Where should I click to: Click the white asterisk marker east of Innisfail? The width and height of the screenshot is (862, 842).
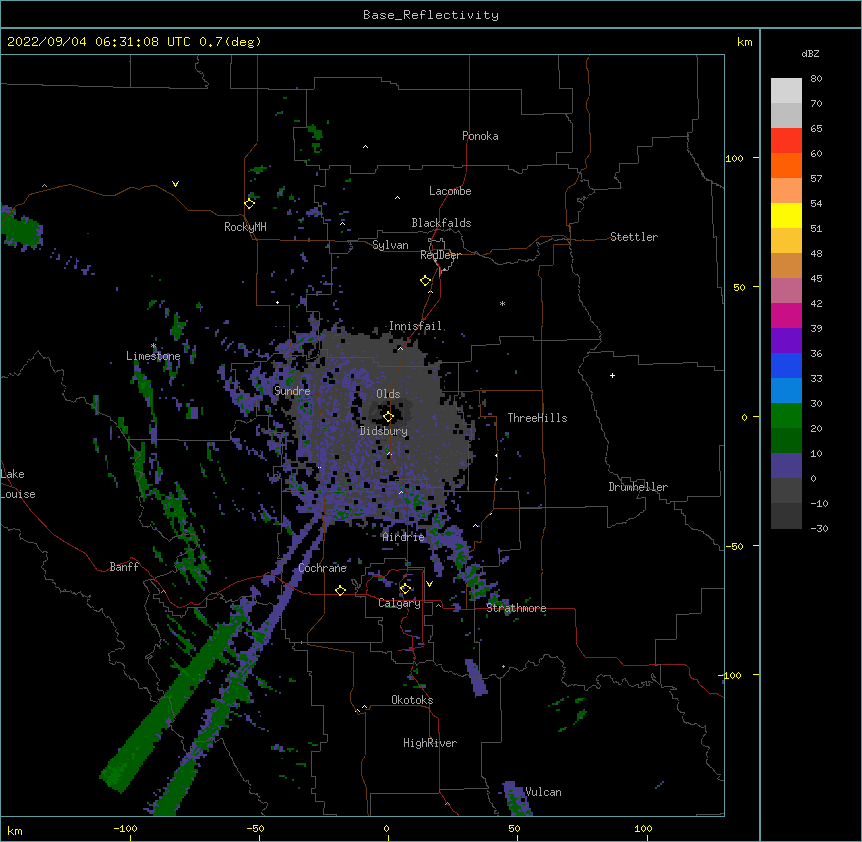pyautogui.click(x=502, y=303)
